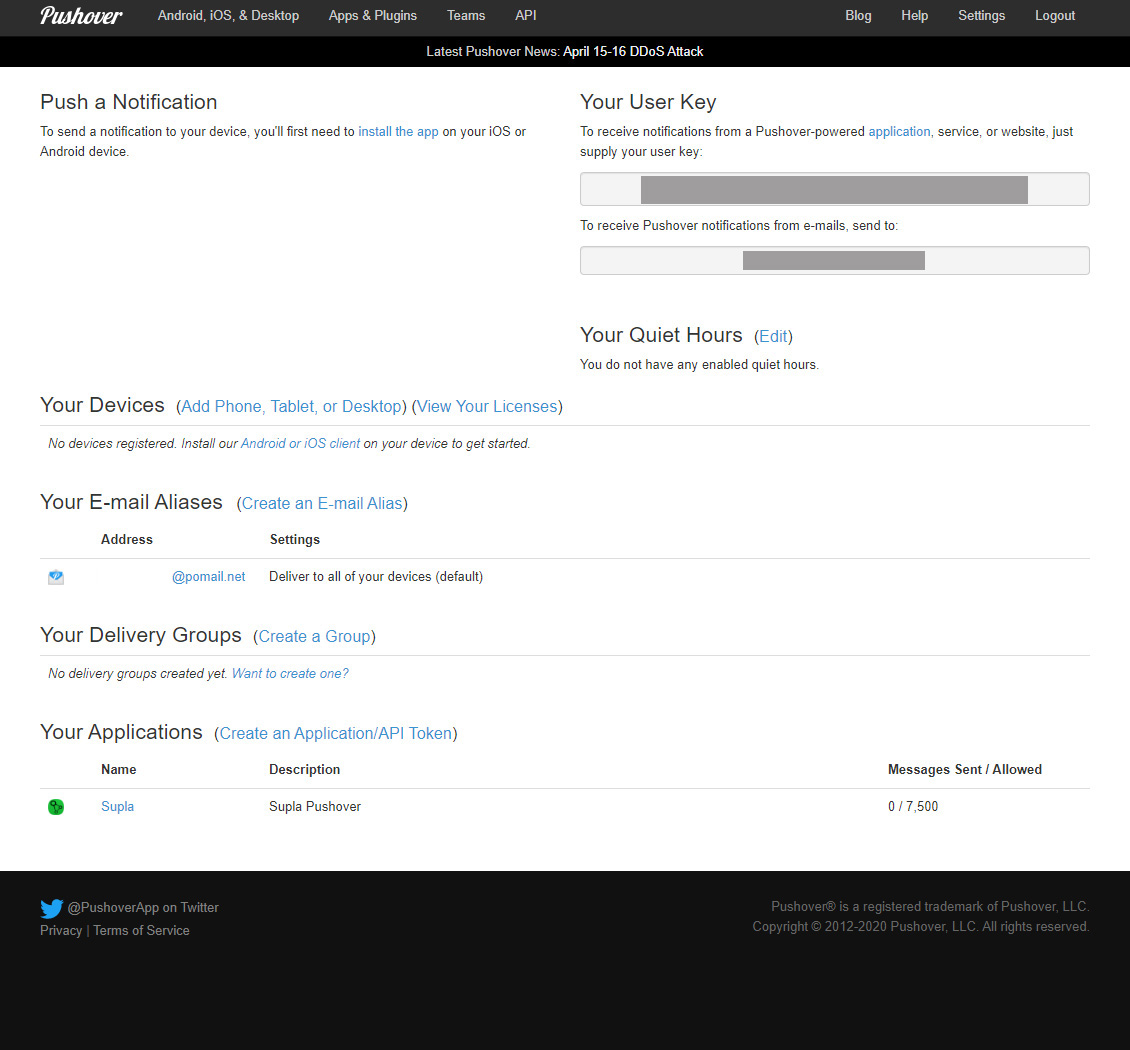
Task: View Your Licenses
Action: click(x=487, y=406)
